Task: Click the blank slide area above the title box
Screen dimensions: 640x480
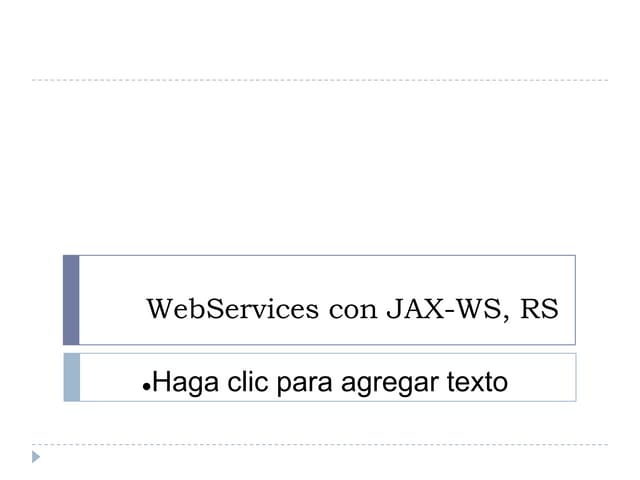Action: 320,167
